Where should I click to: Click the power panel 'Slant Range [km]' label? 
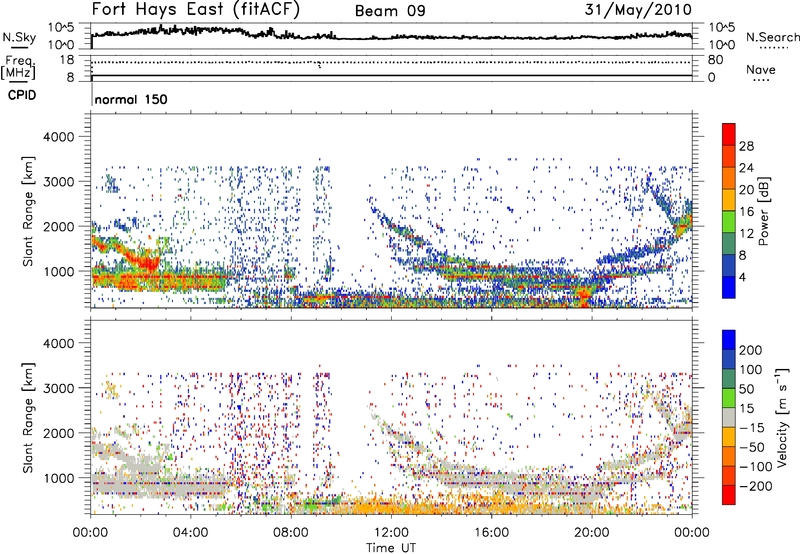click(x=28, y=211)
